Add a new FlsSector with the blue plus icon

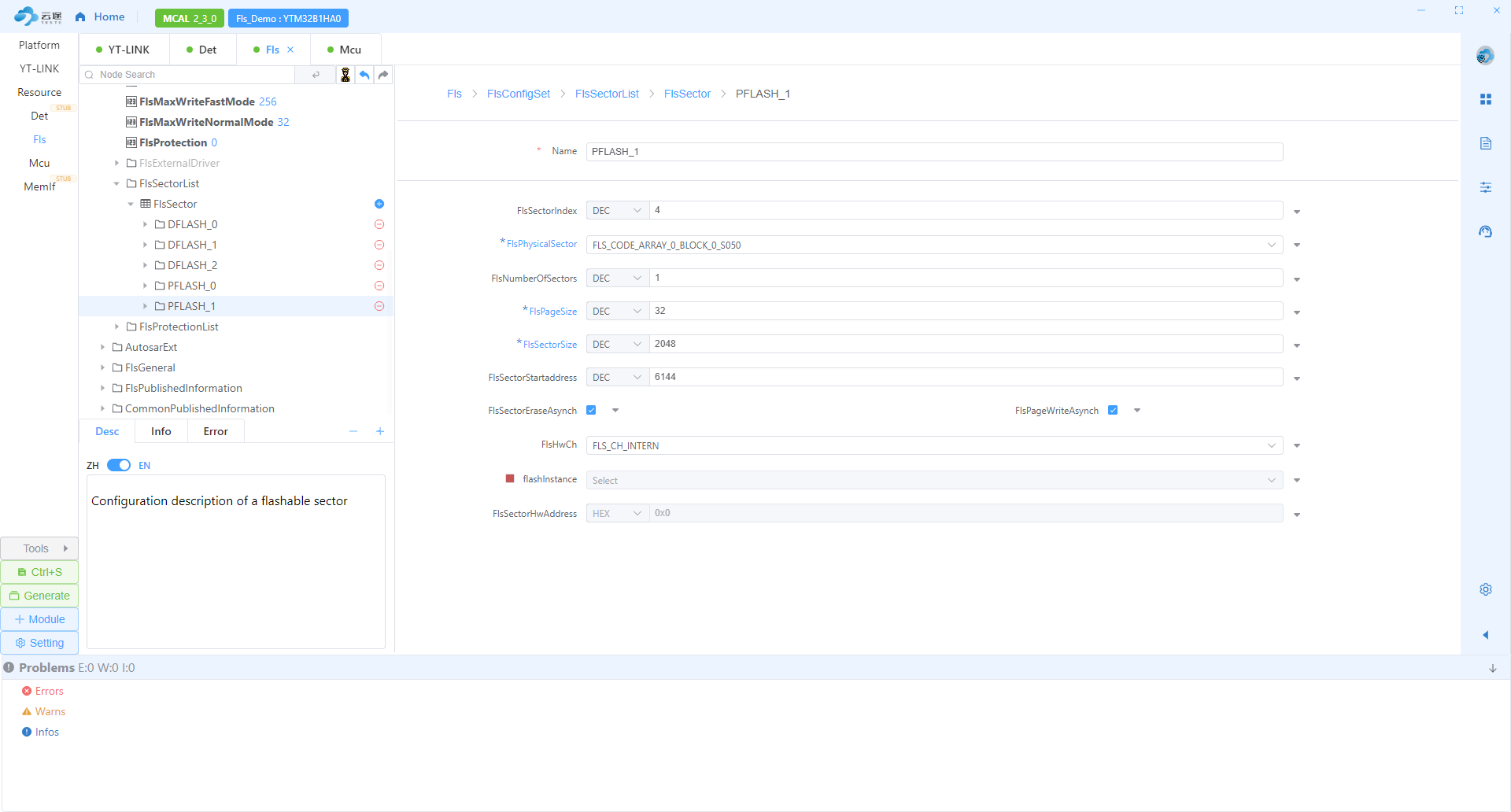pos(379,204)
